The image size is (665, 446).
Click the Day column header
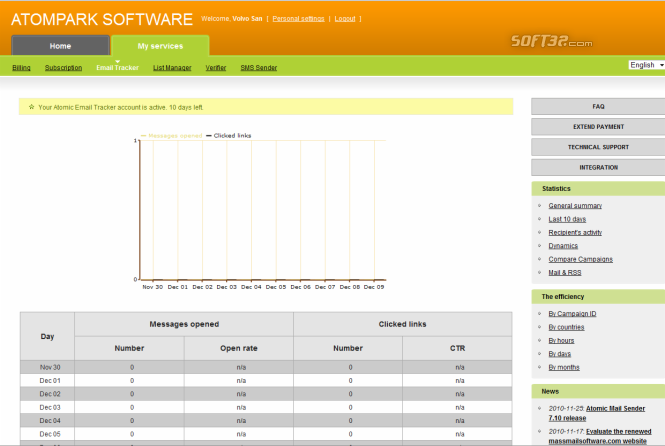tap(48, 336)
